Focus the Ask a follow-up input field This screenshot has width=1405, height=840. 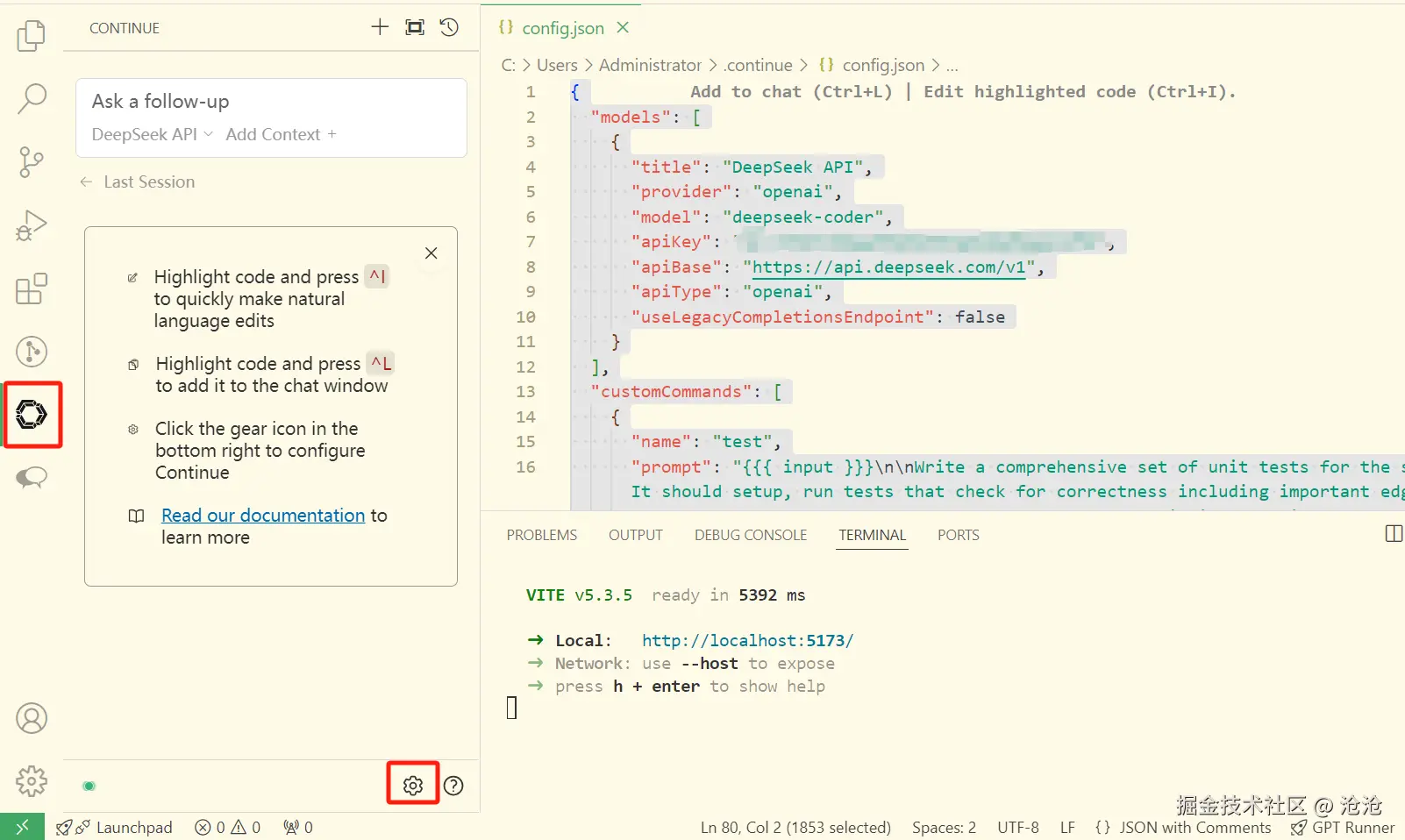click(x=271, y=102)
